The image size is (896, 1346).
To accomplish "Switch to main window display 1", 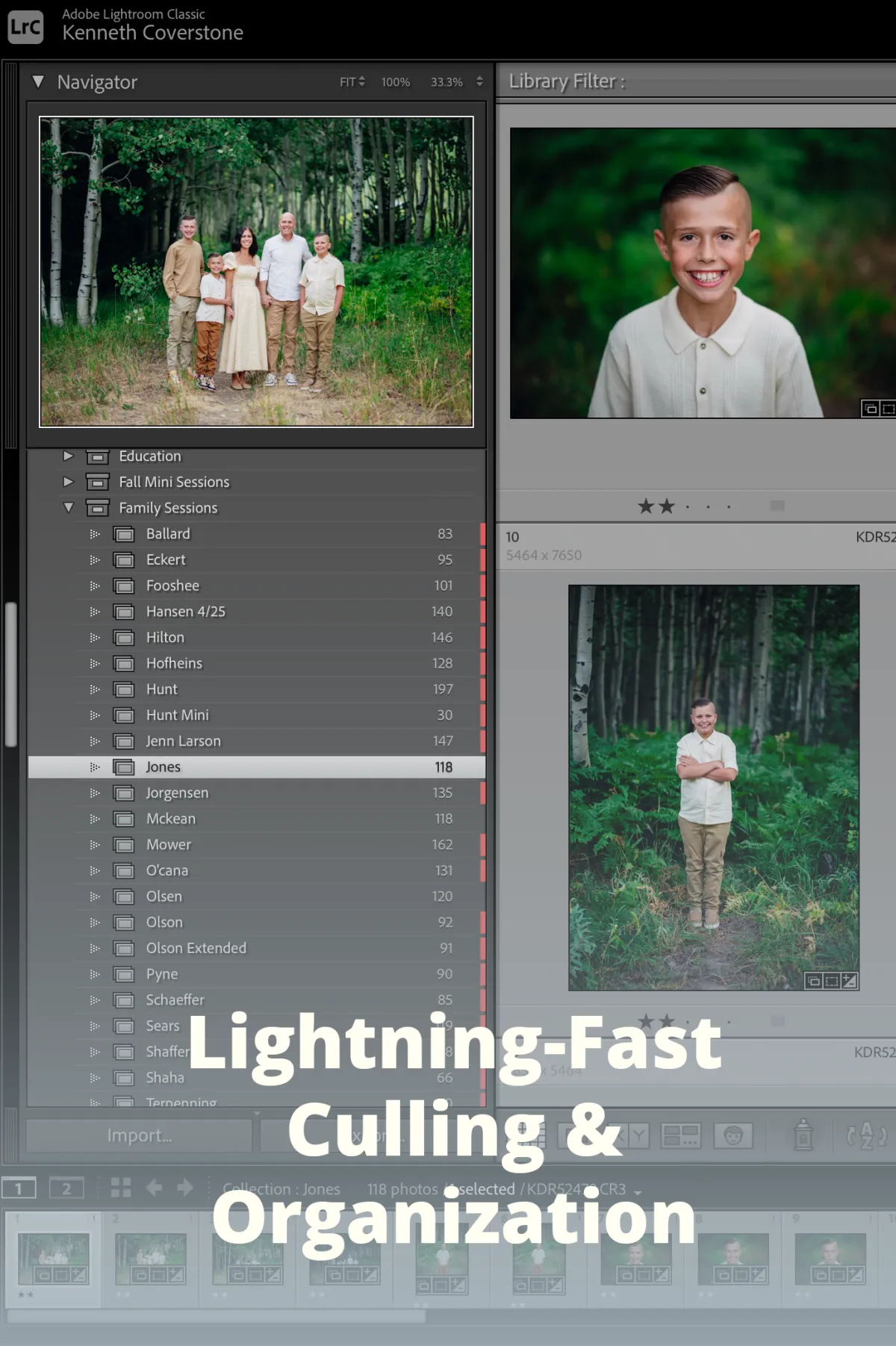I will 19,1188.
